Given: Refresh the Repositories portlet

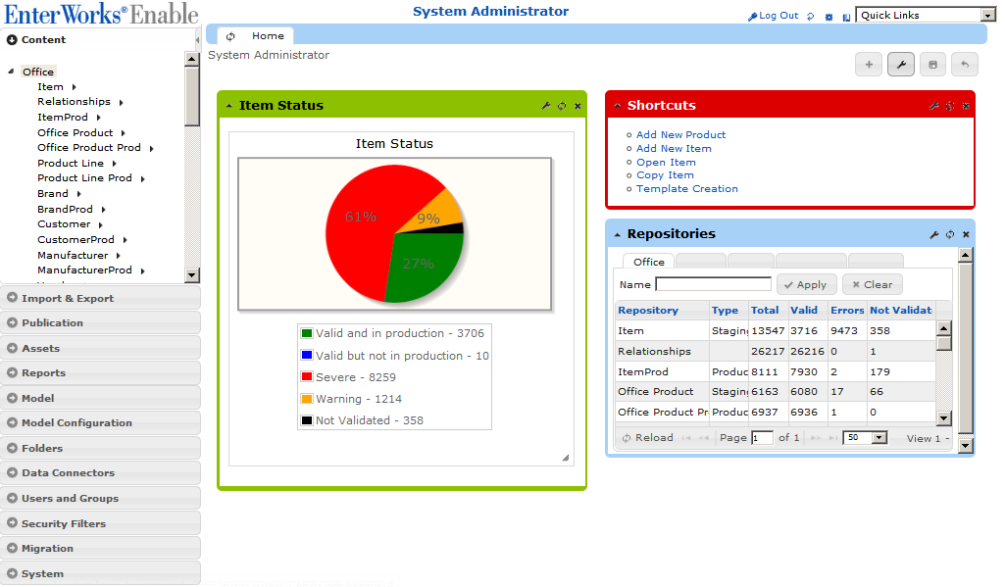Looking at the screenshot, I should pyautogui.click(x=950, y=233).
